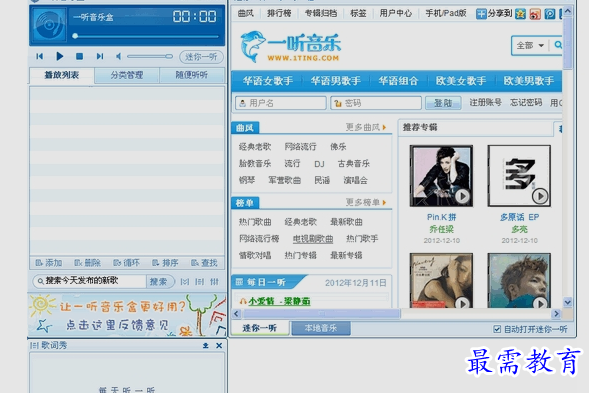Click the vertical scrollbar down arrow
Screen dimensions: 589x393
pos(568,302)
